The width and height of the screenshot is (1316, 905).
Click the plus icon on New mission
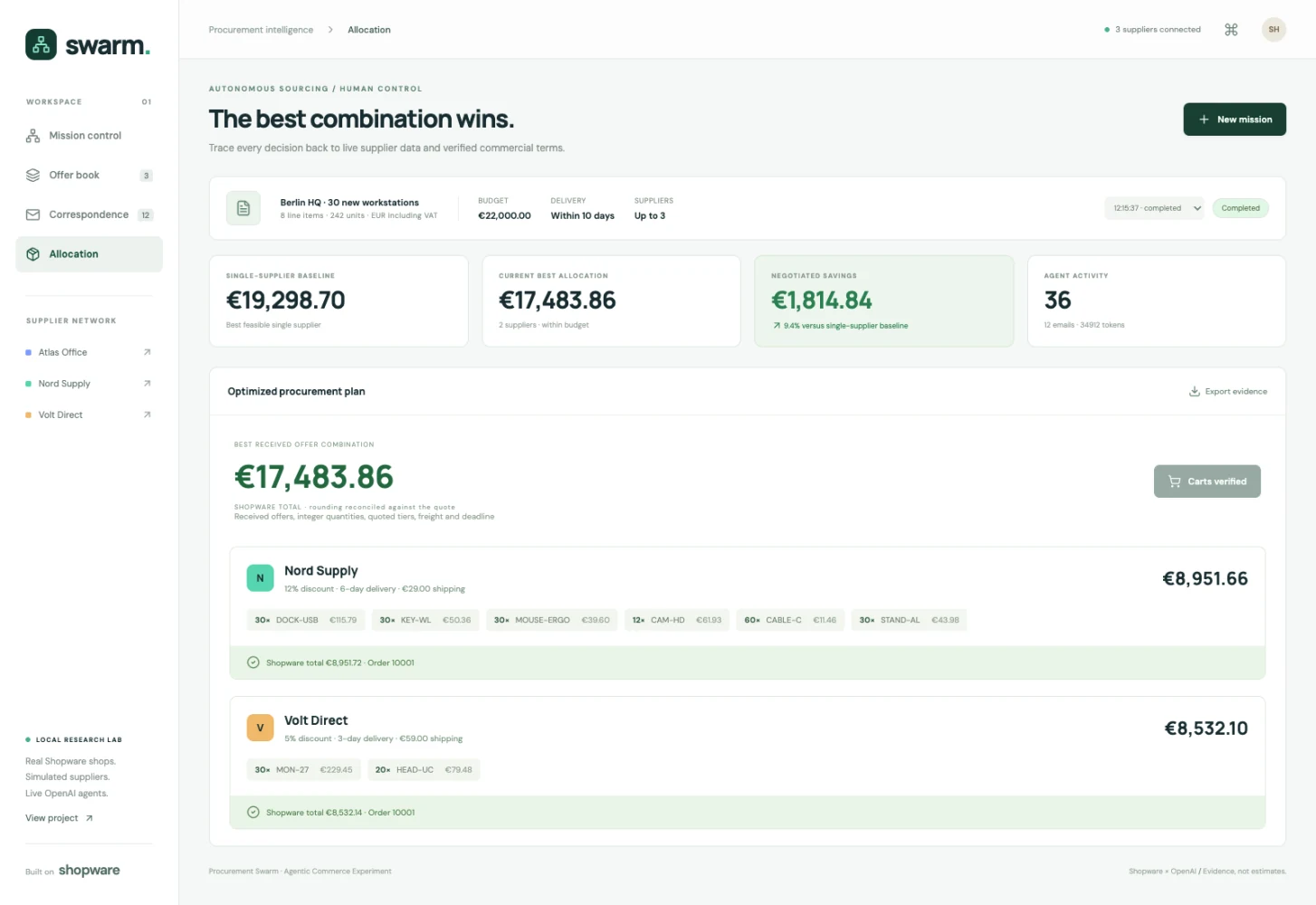pyautogui.click(x=1204, y=119)
